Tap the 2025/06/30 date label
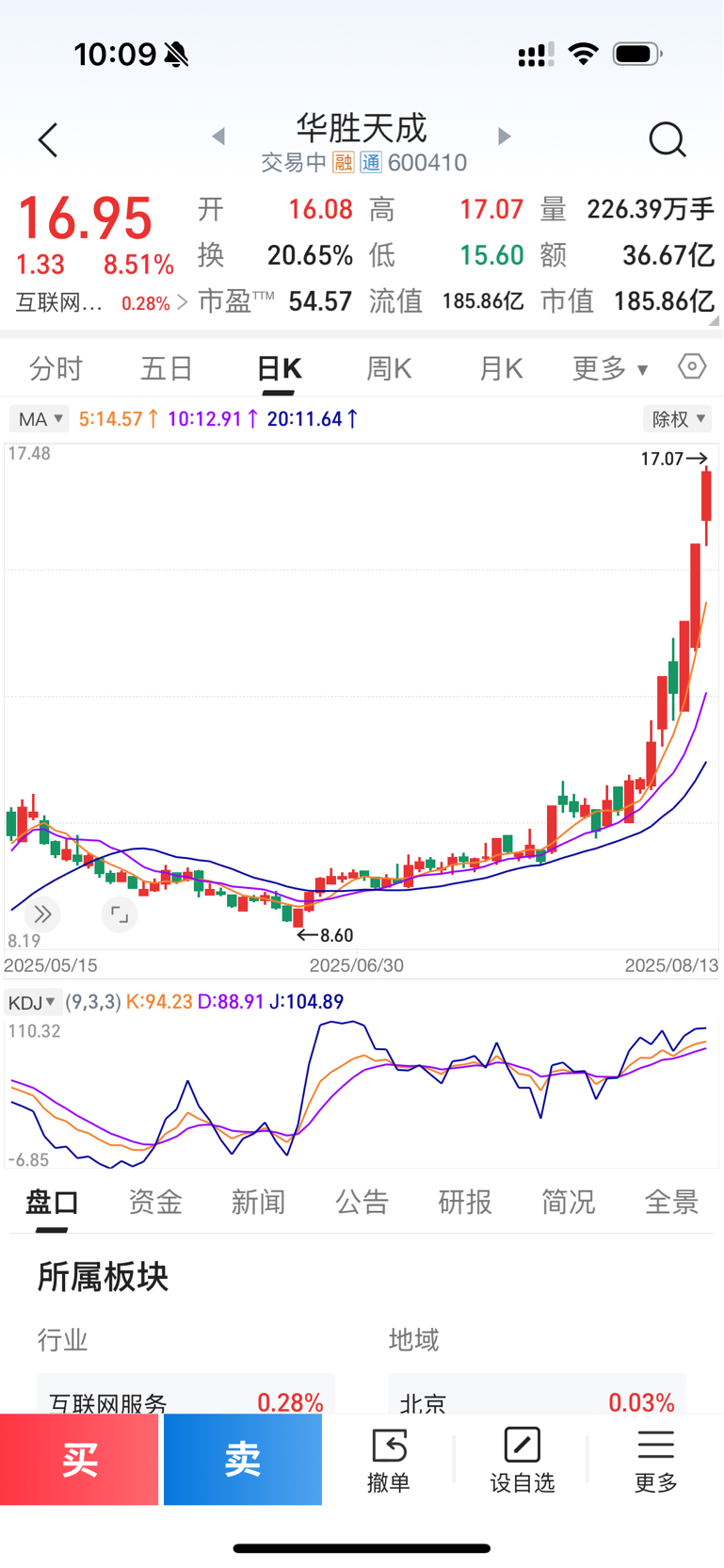This screenshot has width=724, height=1568. click(357, 965)
